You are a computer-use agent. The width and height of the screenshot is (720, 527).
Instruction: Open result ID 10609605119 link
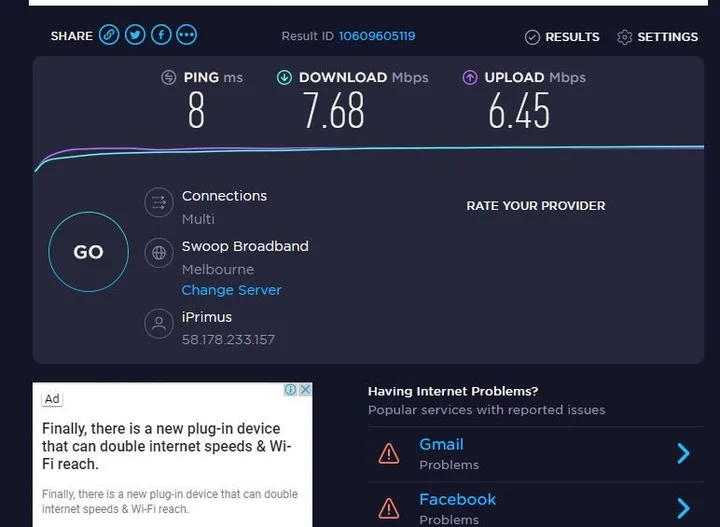tap(377, 36)
